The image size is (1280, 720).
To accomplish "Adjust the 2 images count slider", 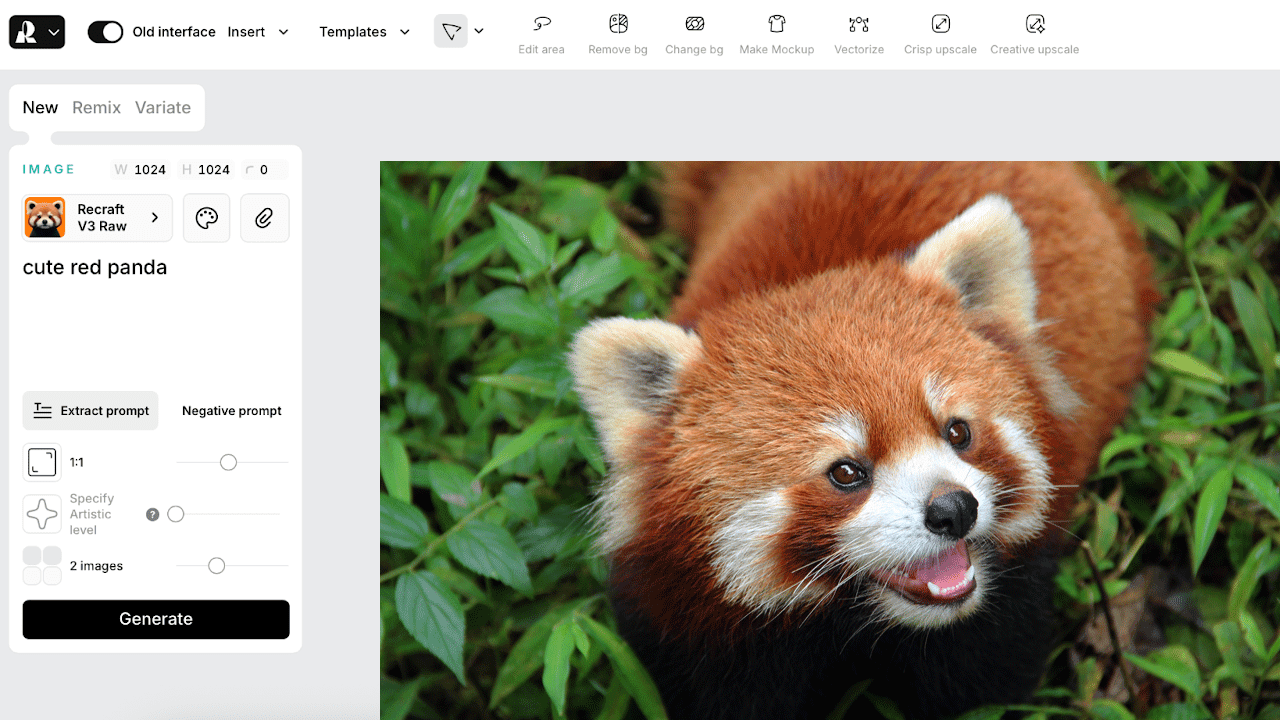I will [216, 566].
